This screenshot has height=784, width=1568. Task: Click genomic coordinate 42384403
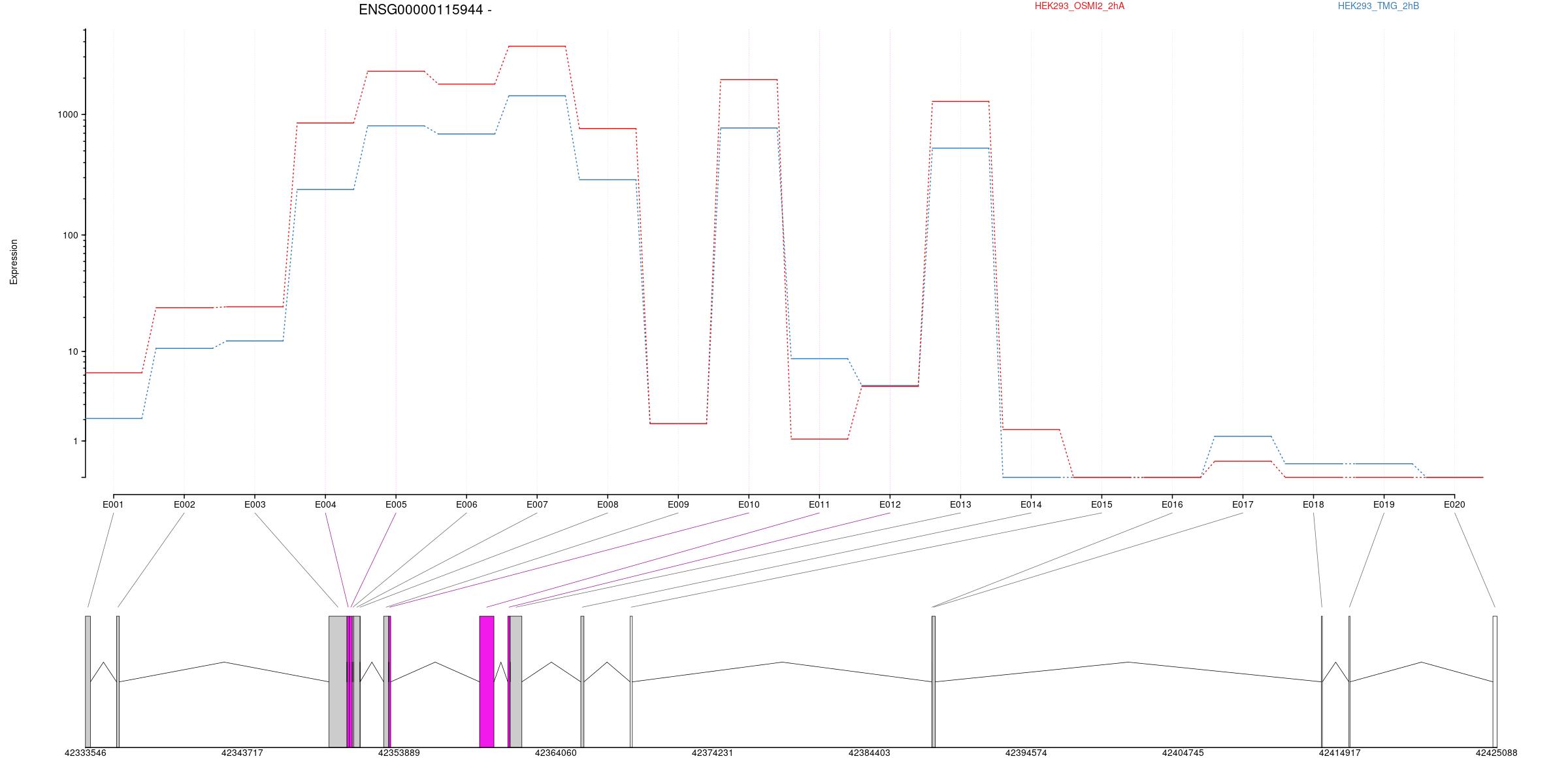870,753
